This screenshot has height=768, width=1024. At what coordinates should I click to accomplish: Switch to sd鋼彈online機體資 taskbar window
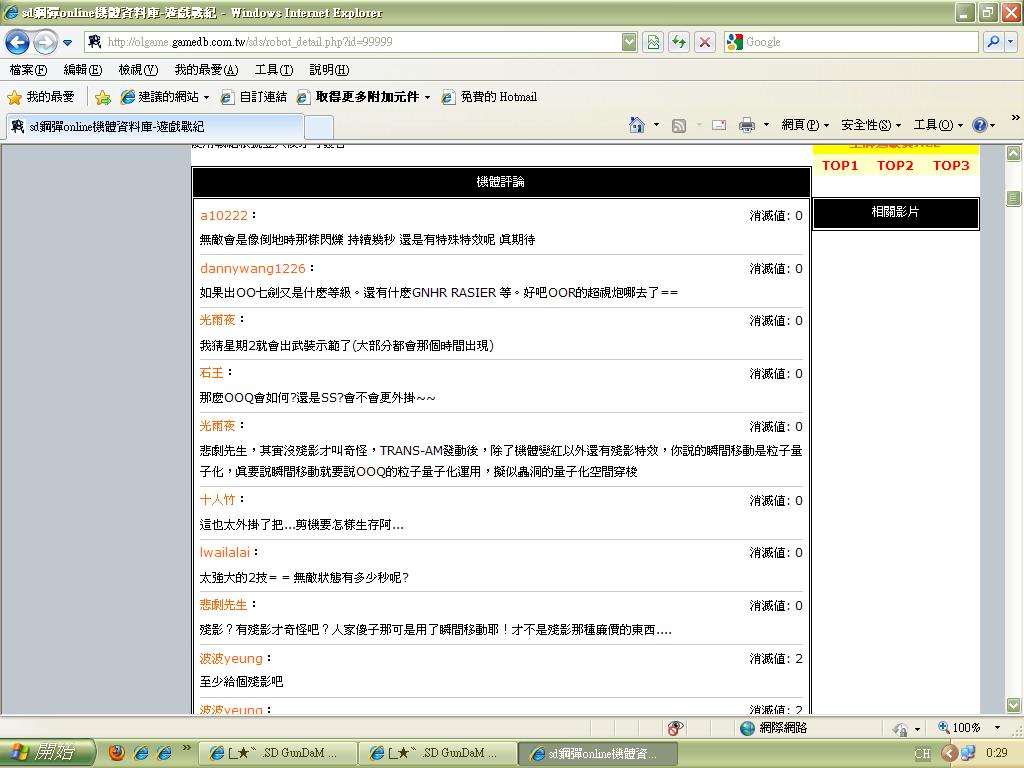point(598,754)
